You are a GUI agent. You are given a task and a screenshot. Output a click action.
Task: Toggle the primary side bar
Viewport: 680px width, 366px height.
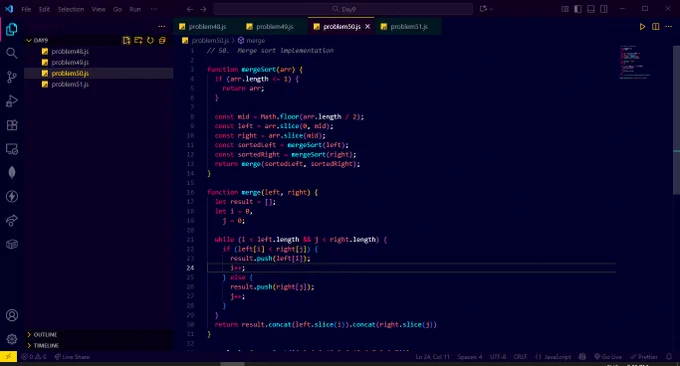(578, 9)
